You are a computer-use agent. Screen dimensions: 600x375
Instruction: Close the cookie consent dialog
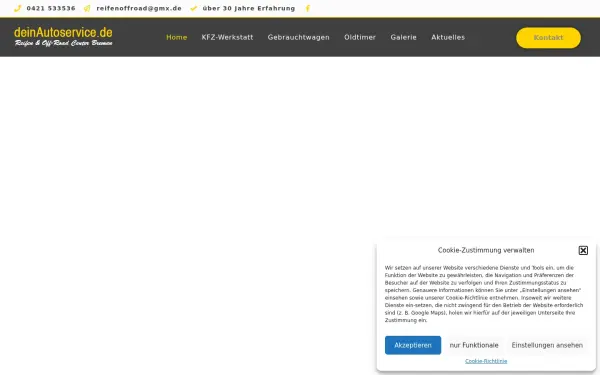pos(583,250)
